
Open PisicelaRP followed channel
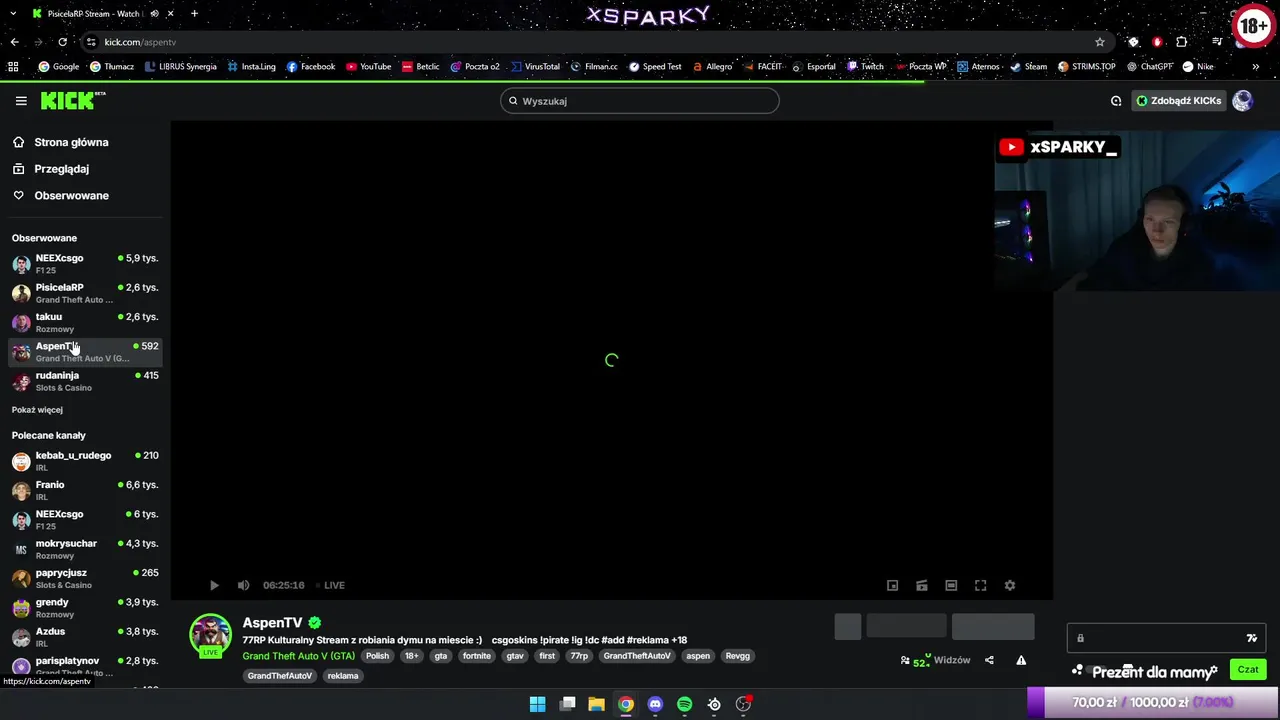[85, 293]
